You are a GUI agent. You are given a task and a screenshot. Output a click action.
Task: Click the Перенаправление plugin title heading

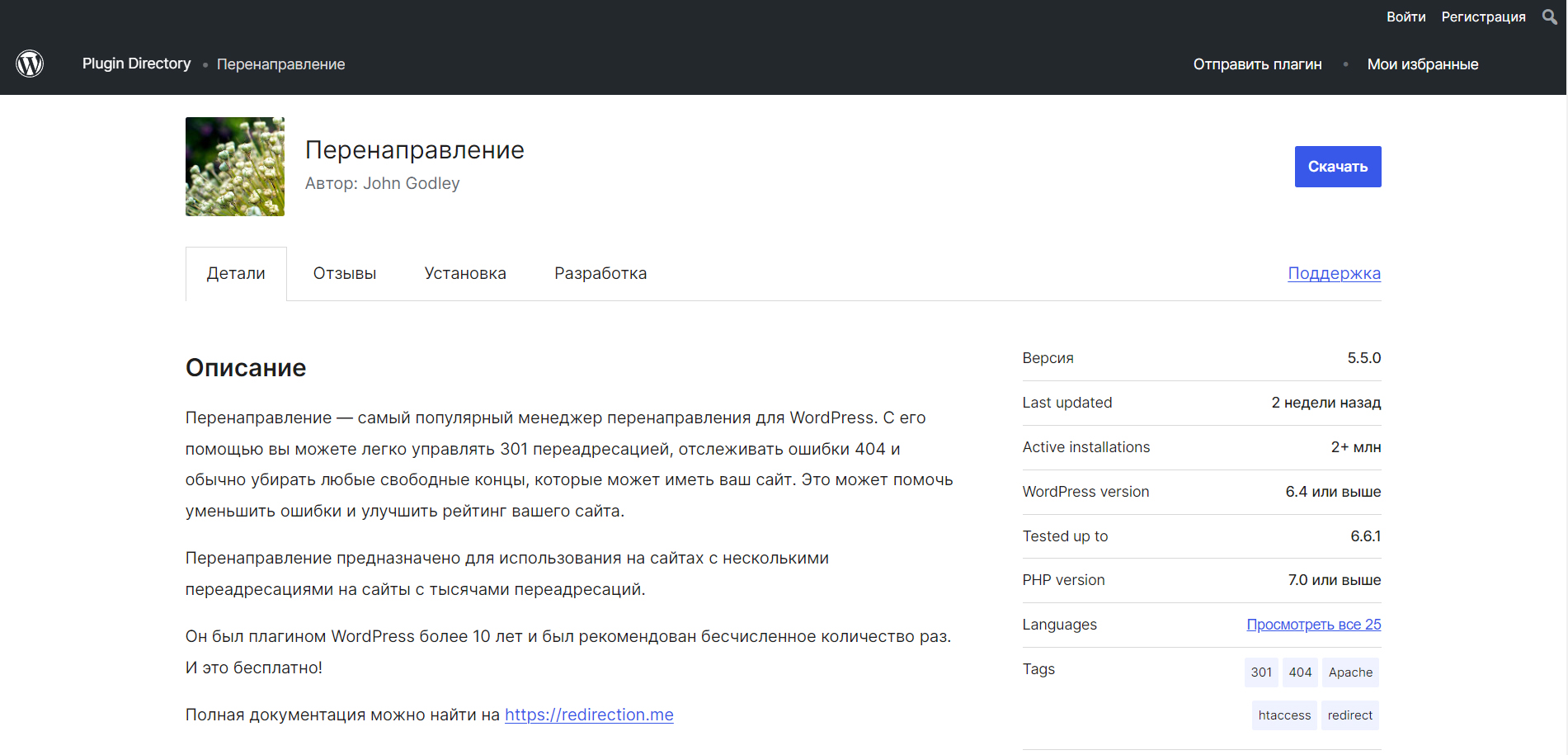(415, 150)
